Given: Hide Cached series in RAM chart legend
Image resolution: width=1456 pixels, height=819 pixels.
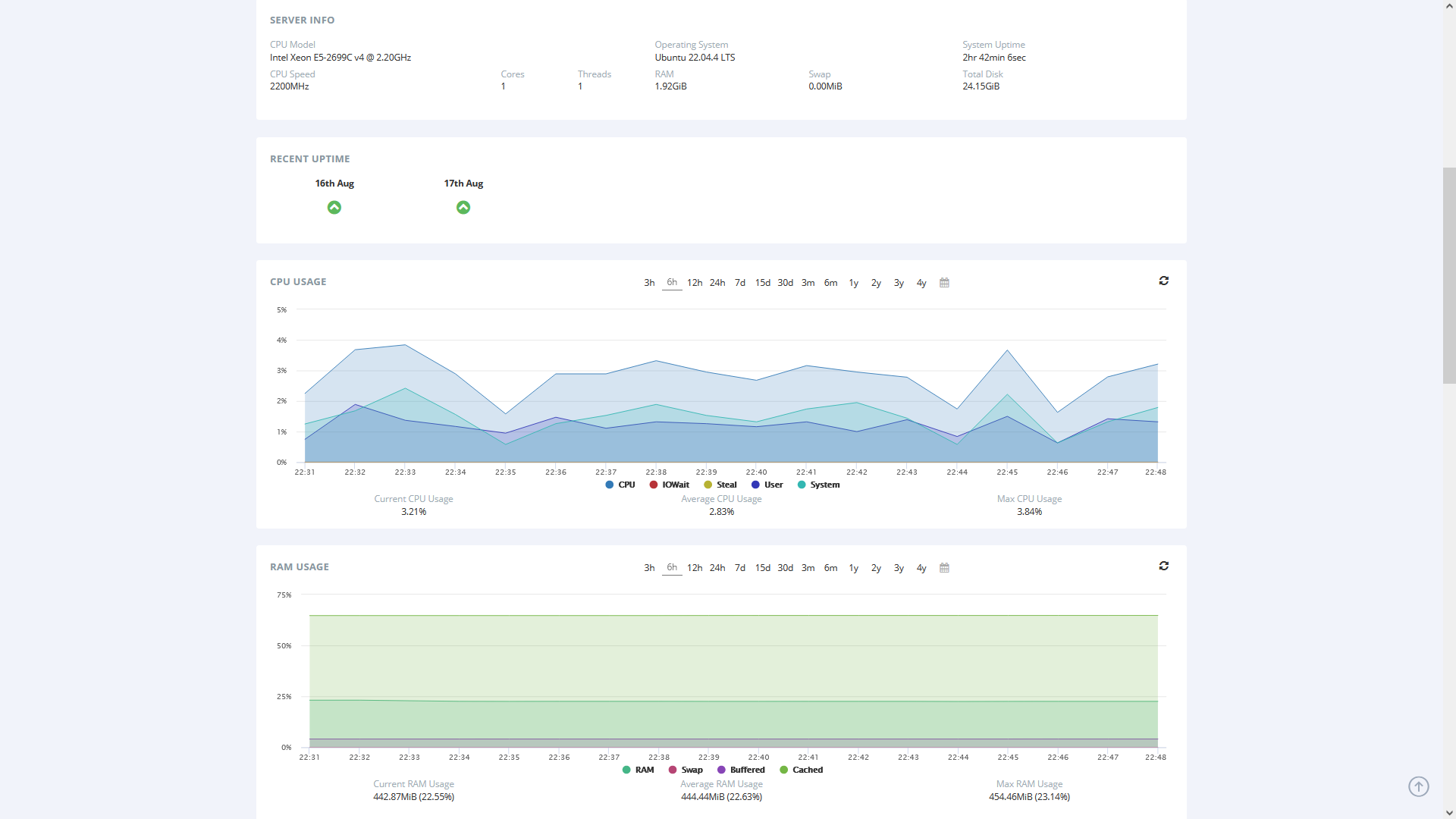Looking at the screenshot, I should coord(802,770).
